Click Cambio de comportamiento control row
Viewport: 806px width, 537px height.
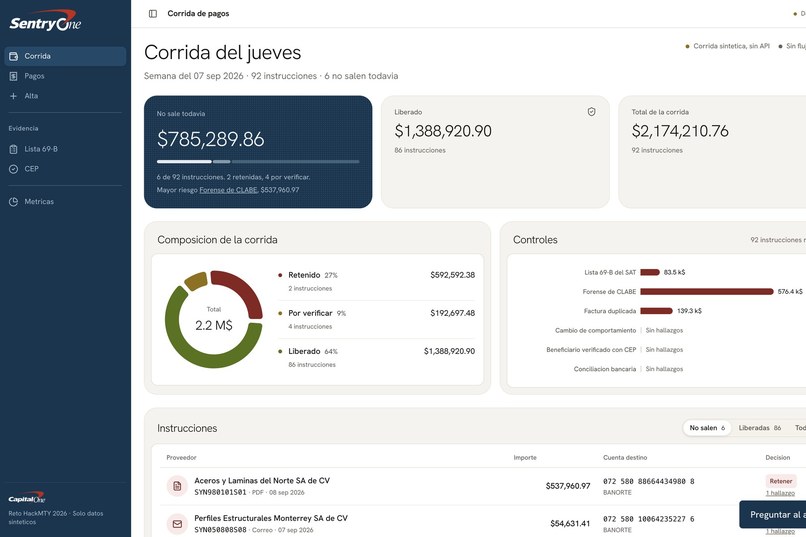pos(619,330)
